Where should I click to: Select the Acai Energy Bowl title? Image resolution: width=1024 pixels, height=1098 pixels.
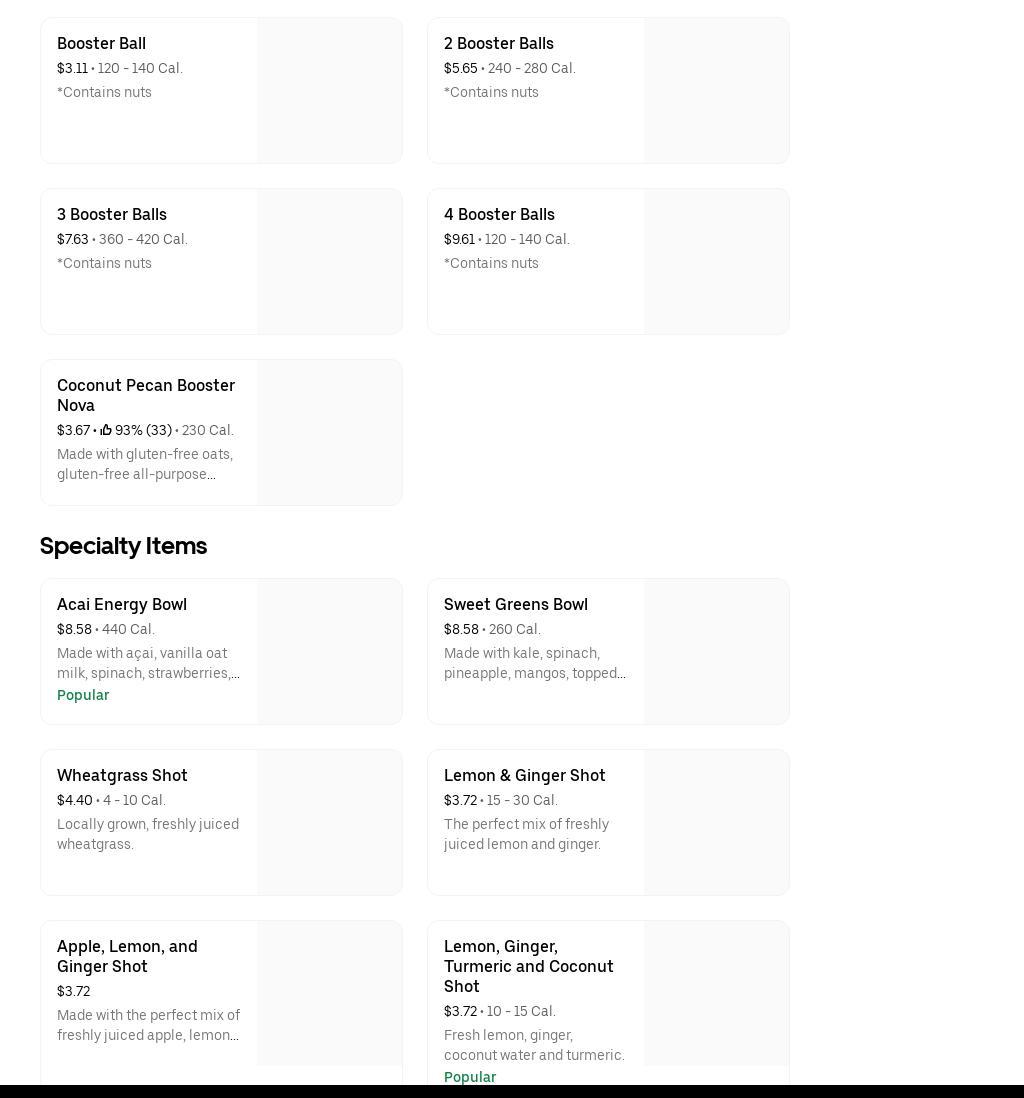pos(122,604)
